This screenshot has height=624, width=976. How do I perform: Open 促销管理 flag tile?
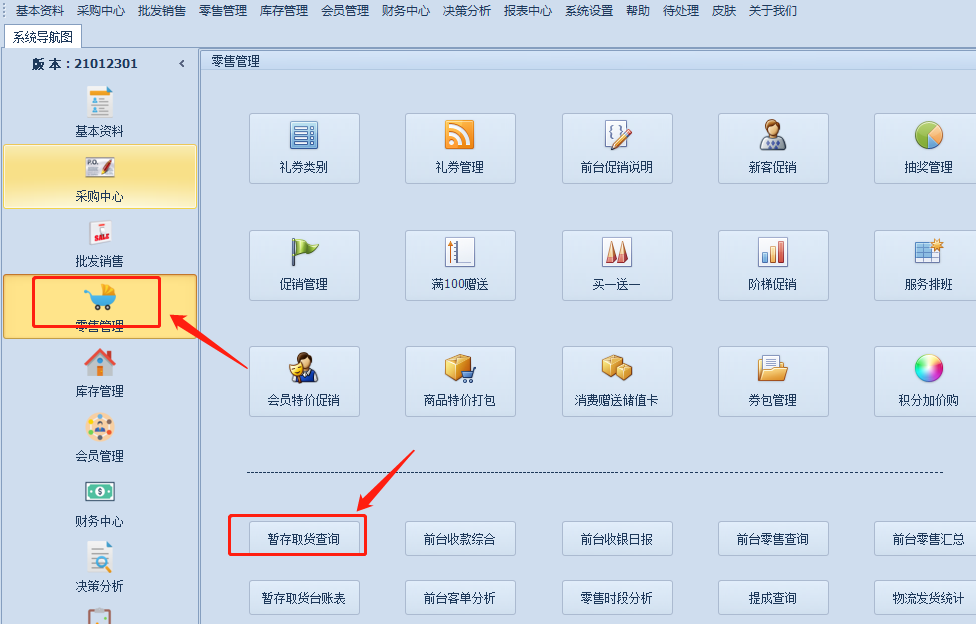pos(304,265)
